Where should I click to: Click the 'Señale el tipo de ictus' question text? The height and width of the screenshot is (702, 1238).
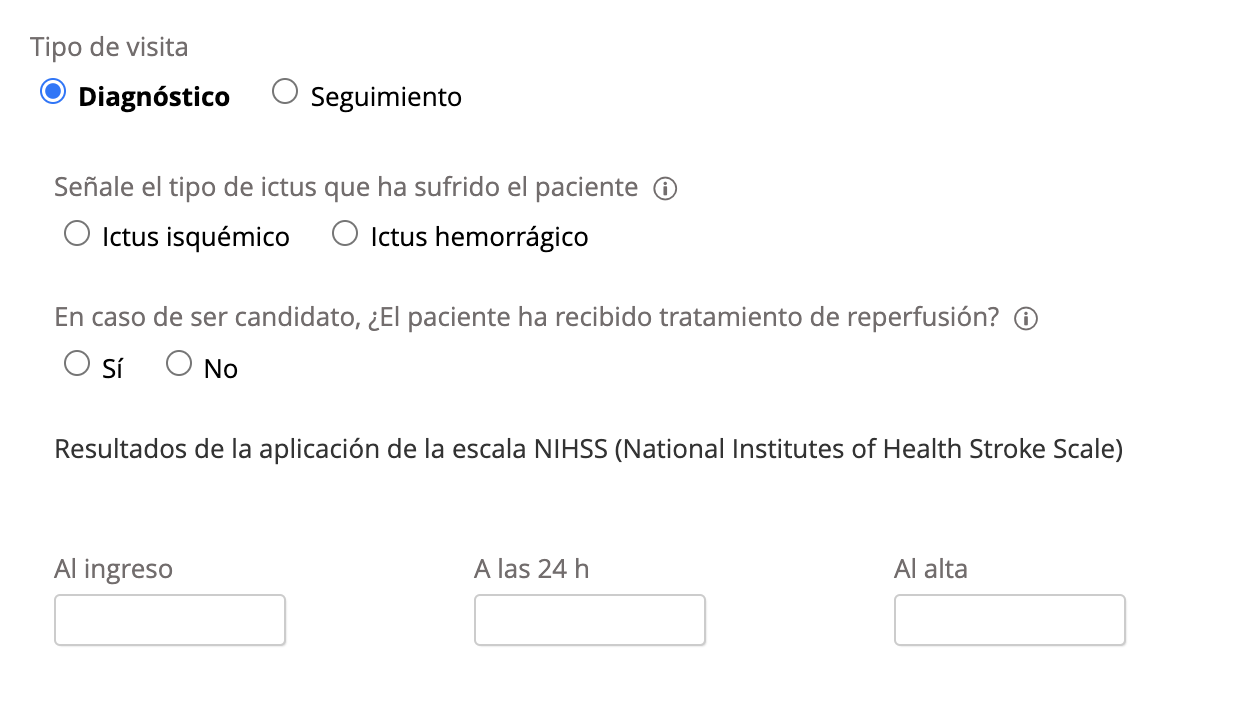346,187
